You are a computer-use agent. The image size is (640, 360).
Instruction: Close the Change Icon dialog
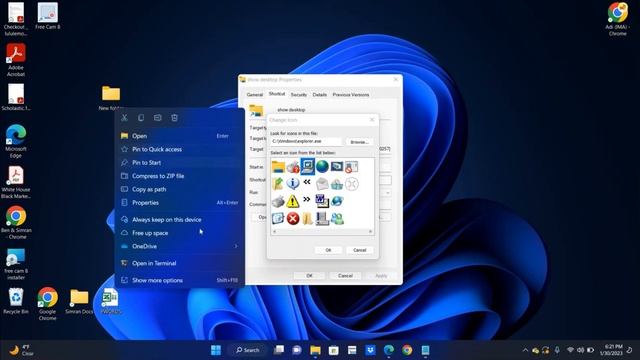(372, 120)
